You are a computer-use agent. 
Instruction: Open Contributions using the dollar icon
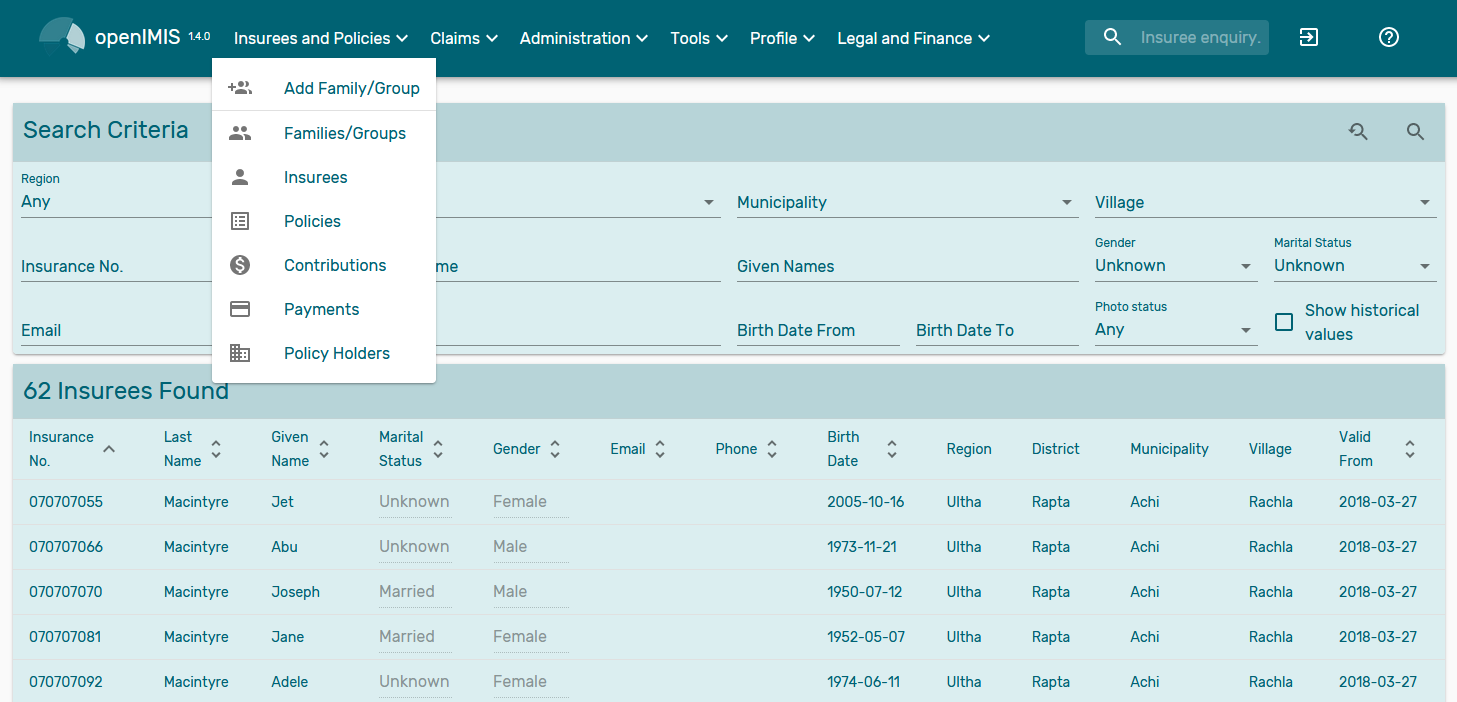click(240, 265)
